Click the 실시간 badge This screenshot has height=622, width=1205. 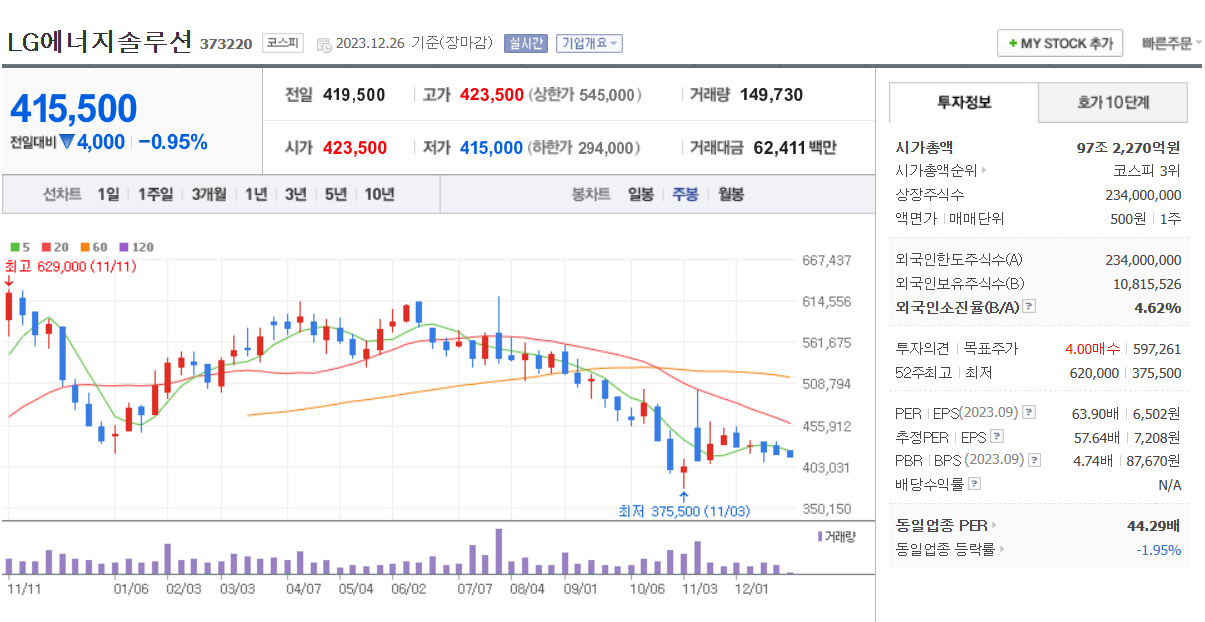pos(526,43)
